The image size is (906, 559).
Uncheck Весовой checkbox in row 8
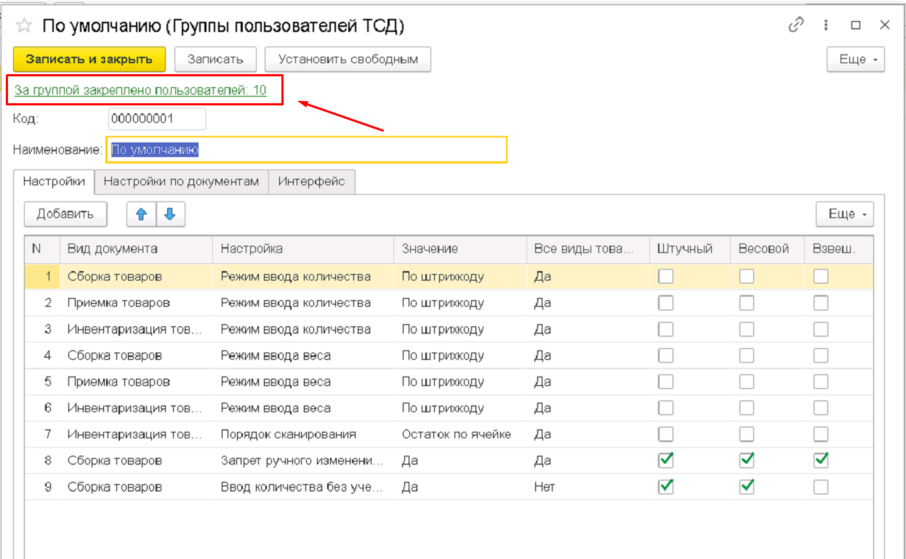[x=746, y=460]
